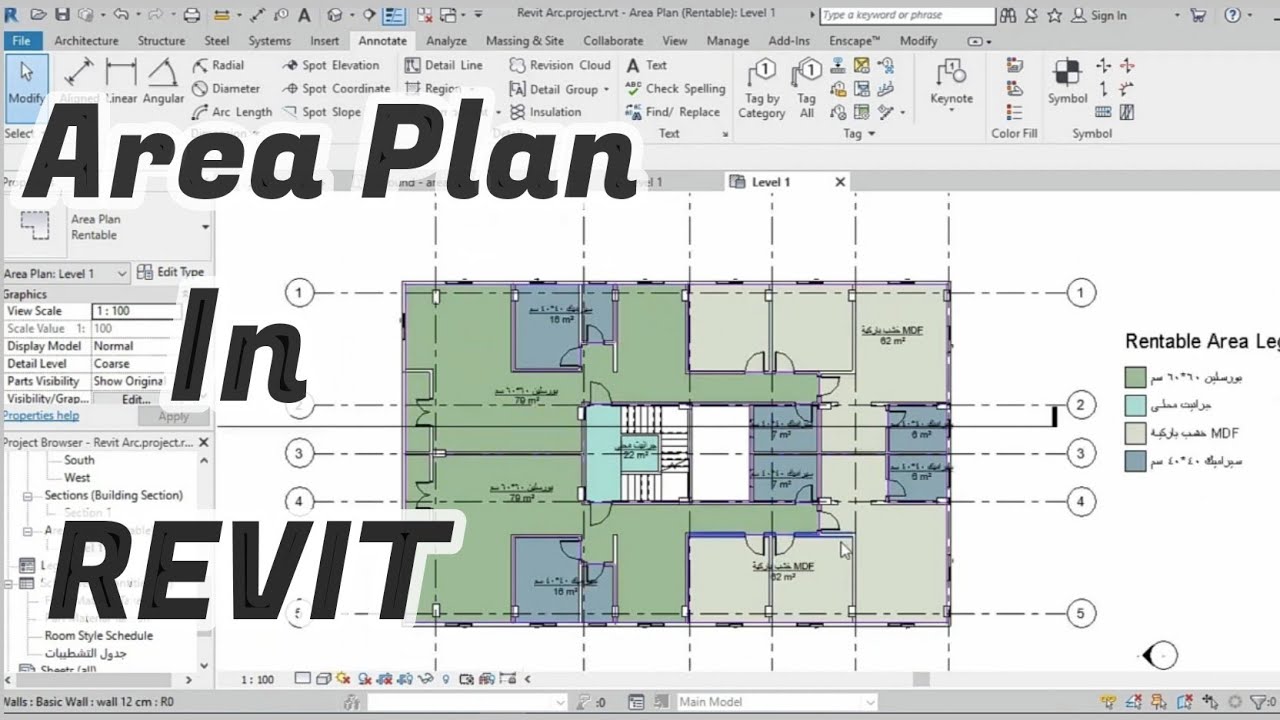
Task: Open the Area Plan: Level 1 properties filter dropdown
Action: coord(122,273)
